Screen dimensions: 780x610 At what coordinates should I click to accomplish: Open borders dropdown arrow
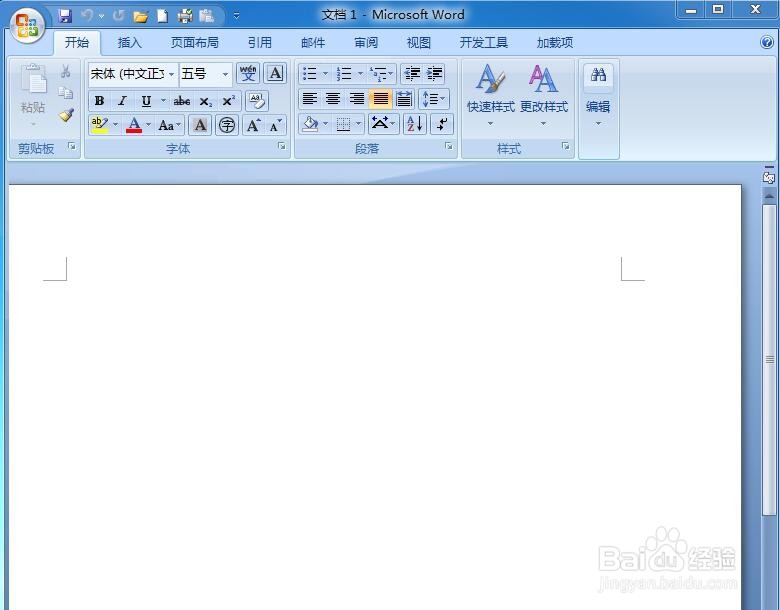coord(359,124)
